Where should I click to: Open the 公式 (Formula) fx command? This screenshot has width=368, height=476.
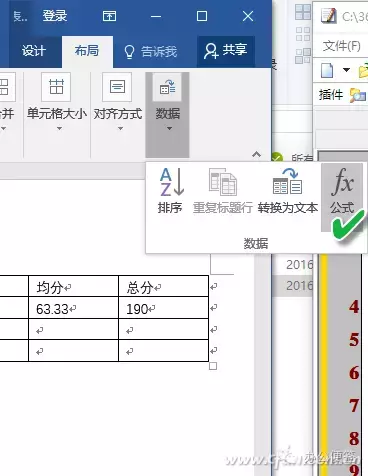(x=342, y=197)
